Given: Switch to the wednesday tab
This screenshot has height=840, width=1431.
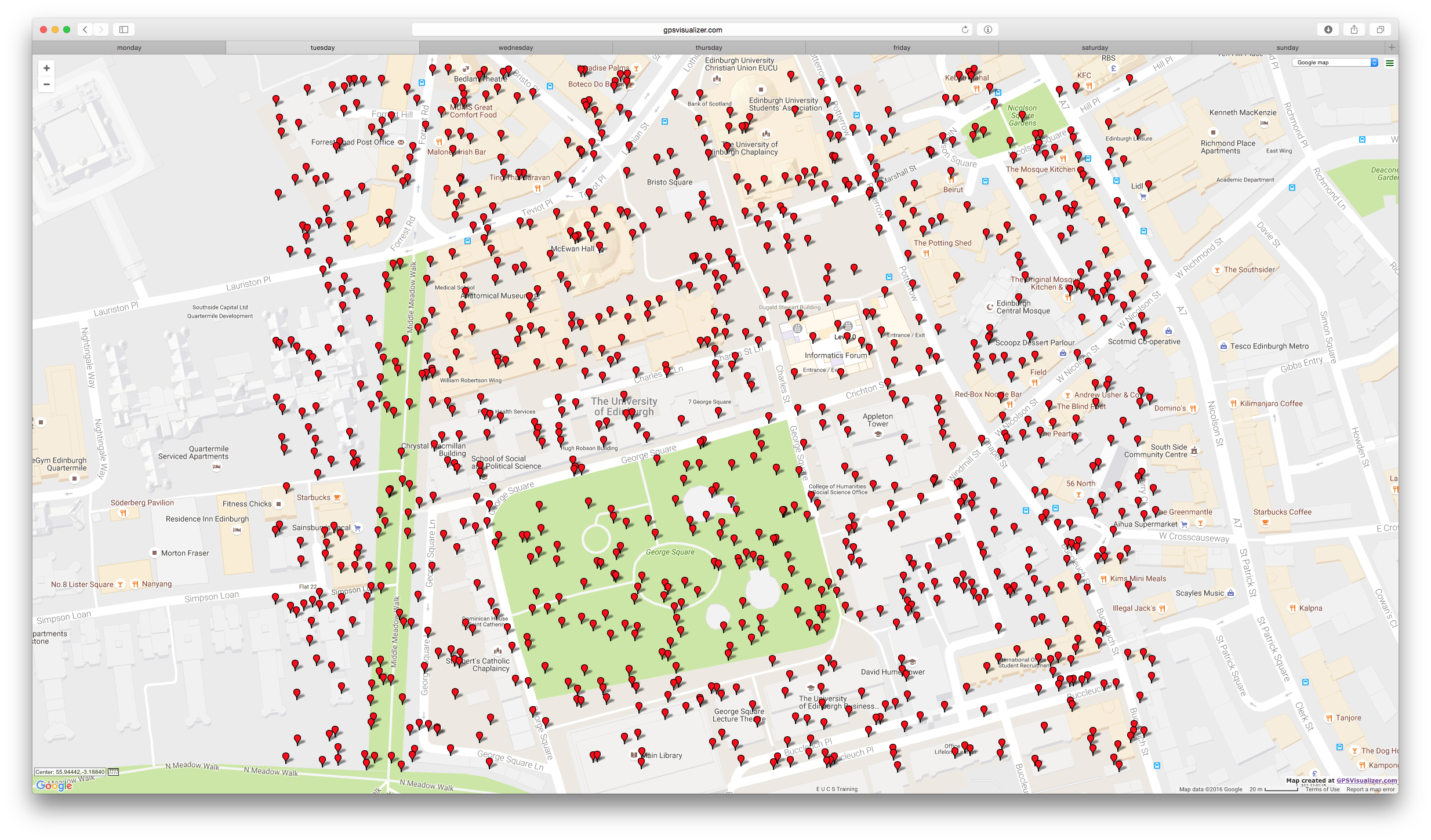Looking at the screenshot, I should pyautogui.click(x=515, y=48).
